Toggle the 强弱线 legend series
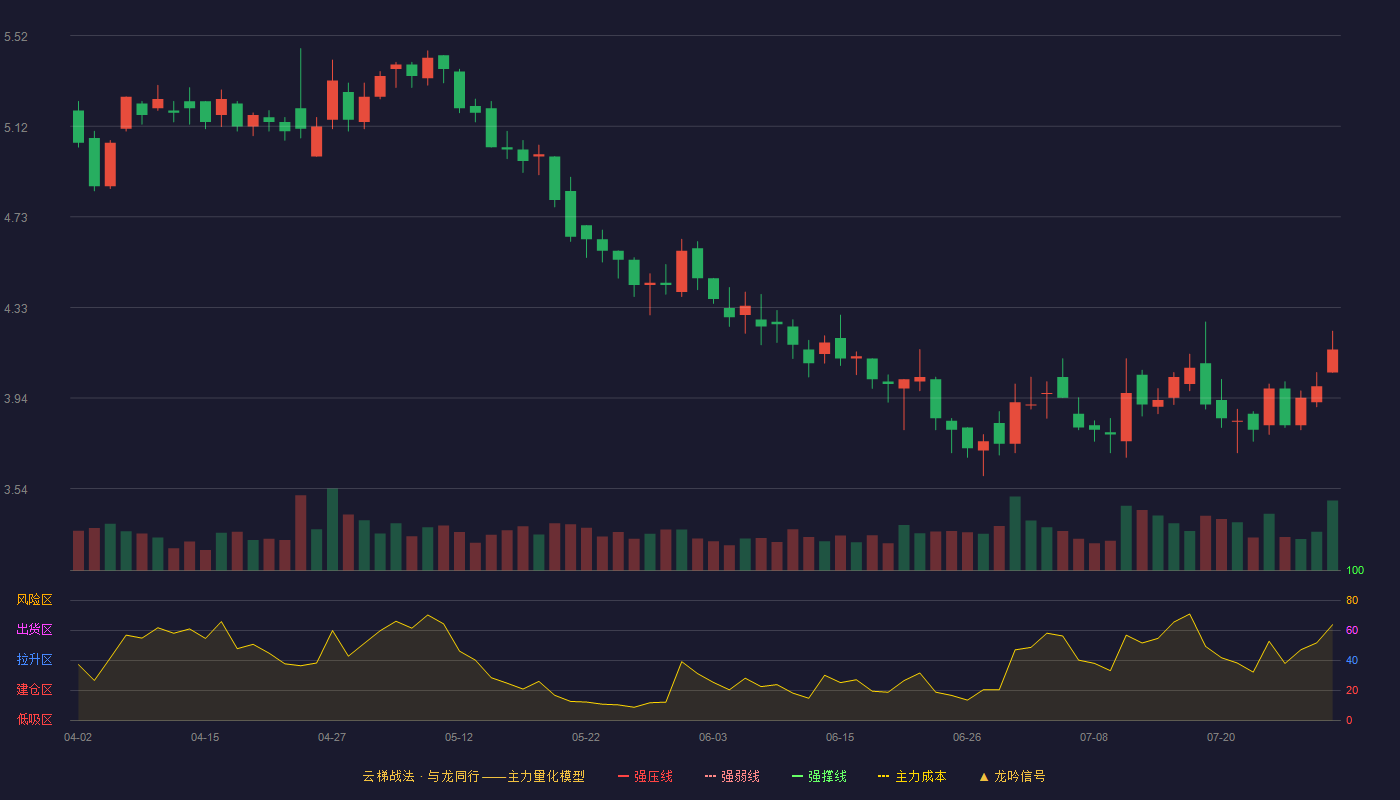1400x800 pixels. point(732,776)
